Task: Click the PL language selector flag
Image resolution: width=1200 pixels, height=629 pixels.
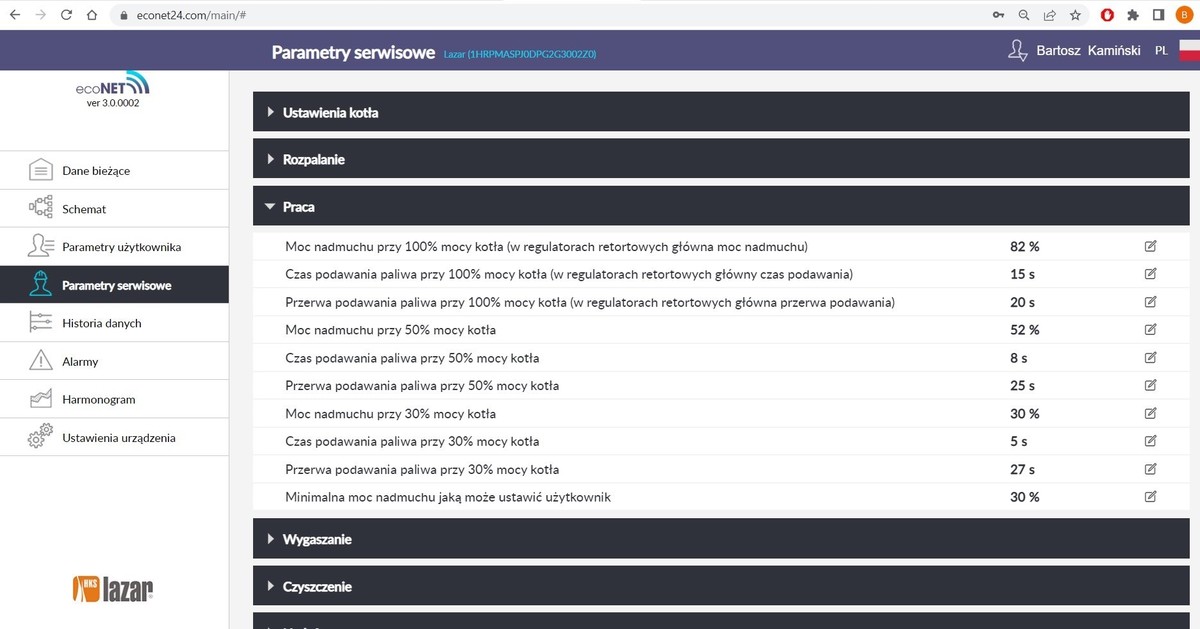Action: click(x=1188, y=50)
